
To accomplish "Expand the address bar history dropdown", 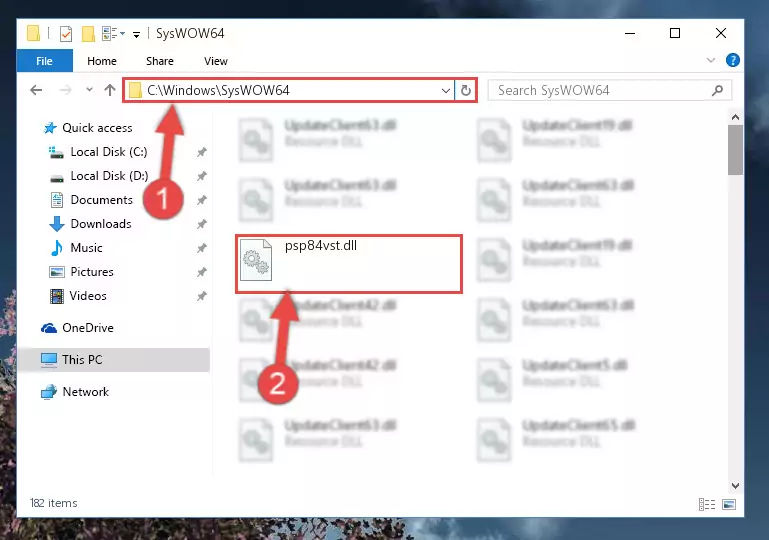I will click(x=445, y=91).
